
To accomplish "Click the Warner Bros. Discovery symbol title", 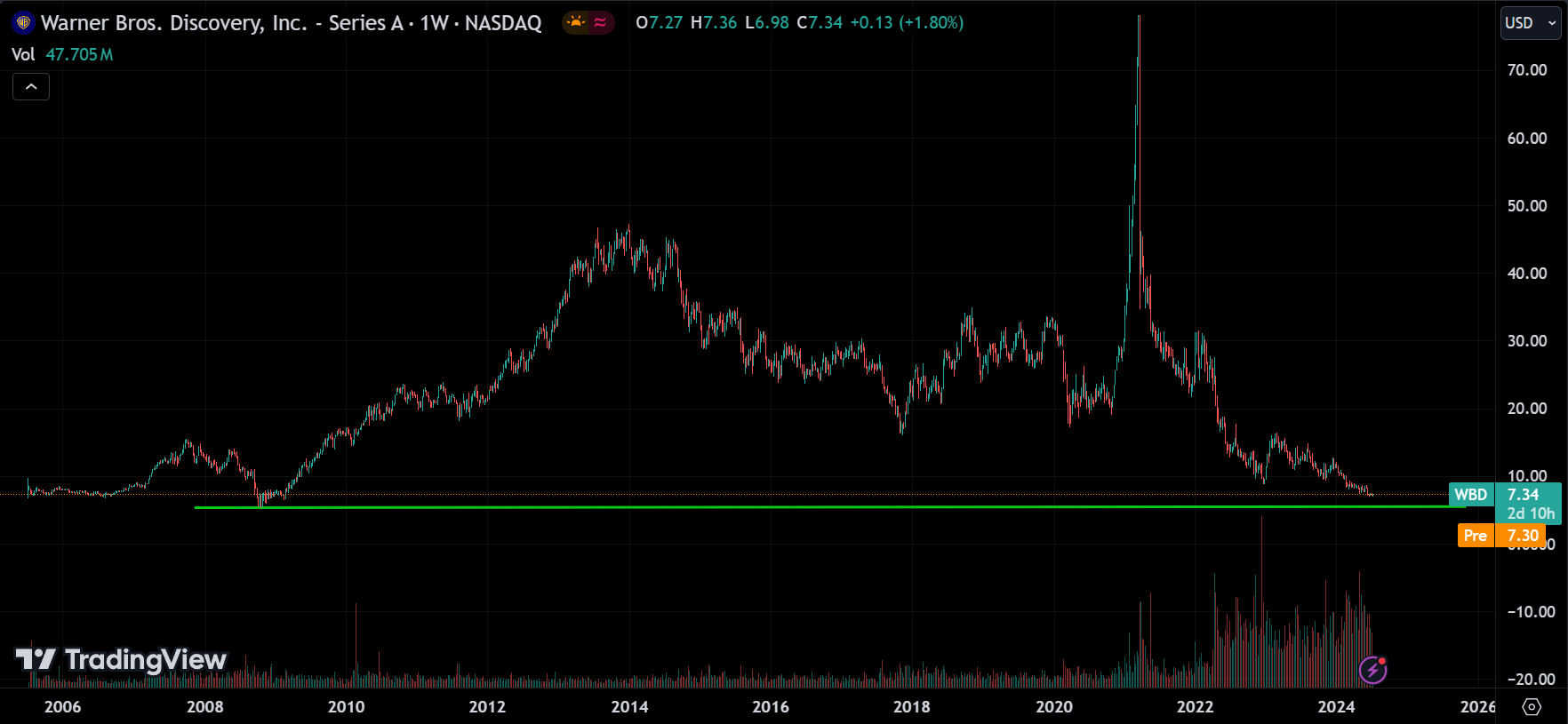I will [x=292, y=23].
